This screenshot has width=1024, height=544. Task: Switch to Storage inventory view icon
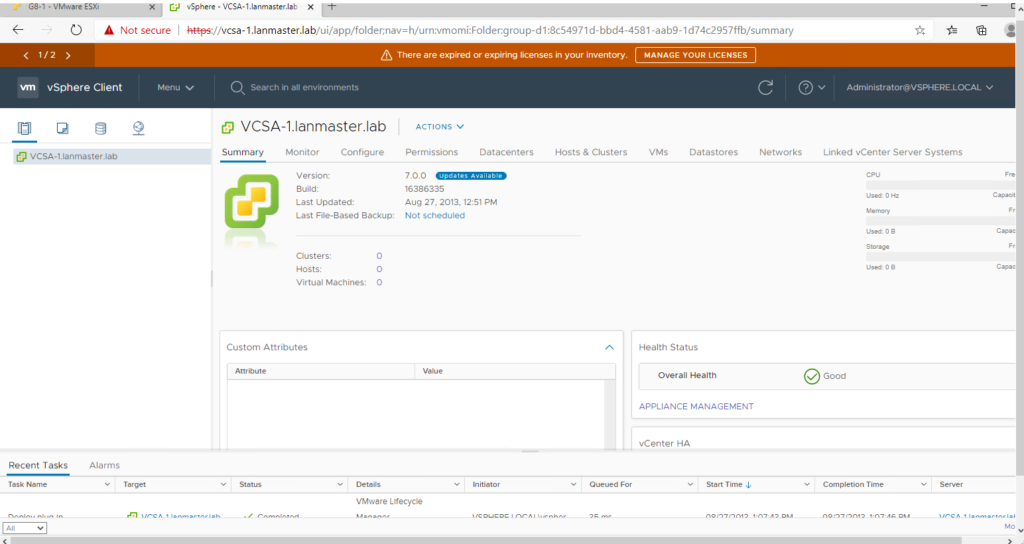click(x=100, y=128)
